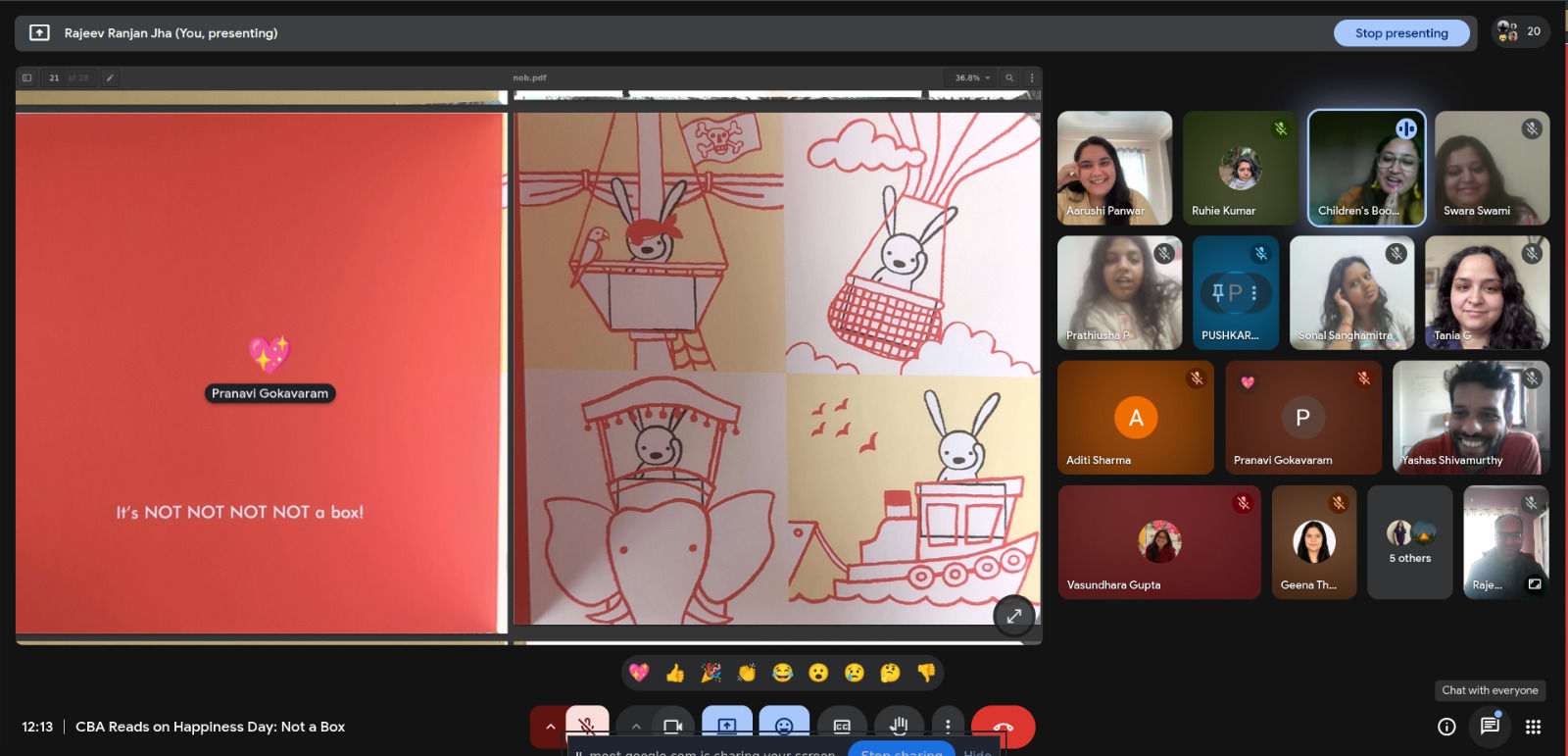The image size is (1568, 756).
Task: Send the crying face reaction
Action: (x=855, y=673)
